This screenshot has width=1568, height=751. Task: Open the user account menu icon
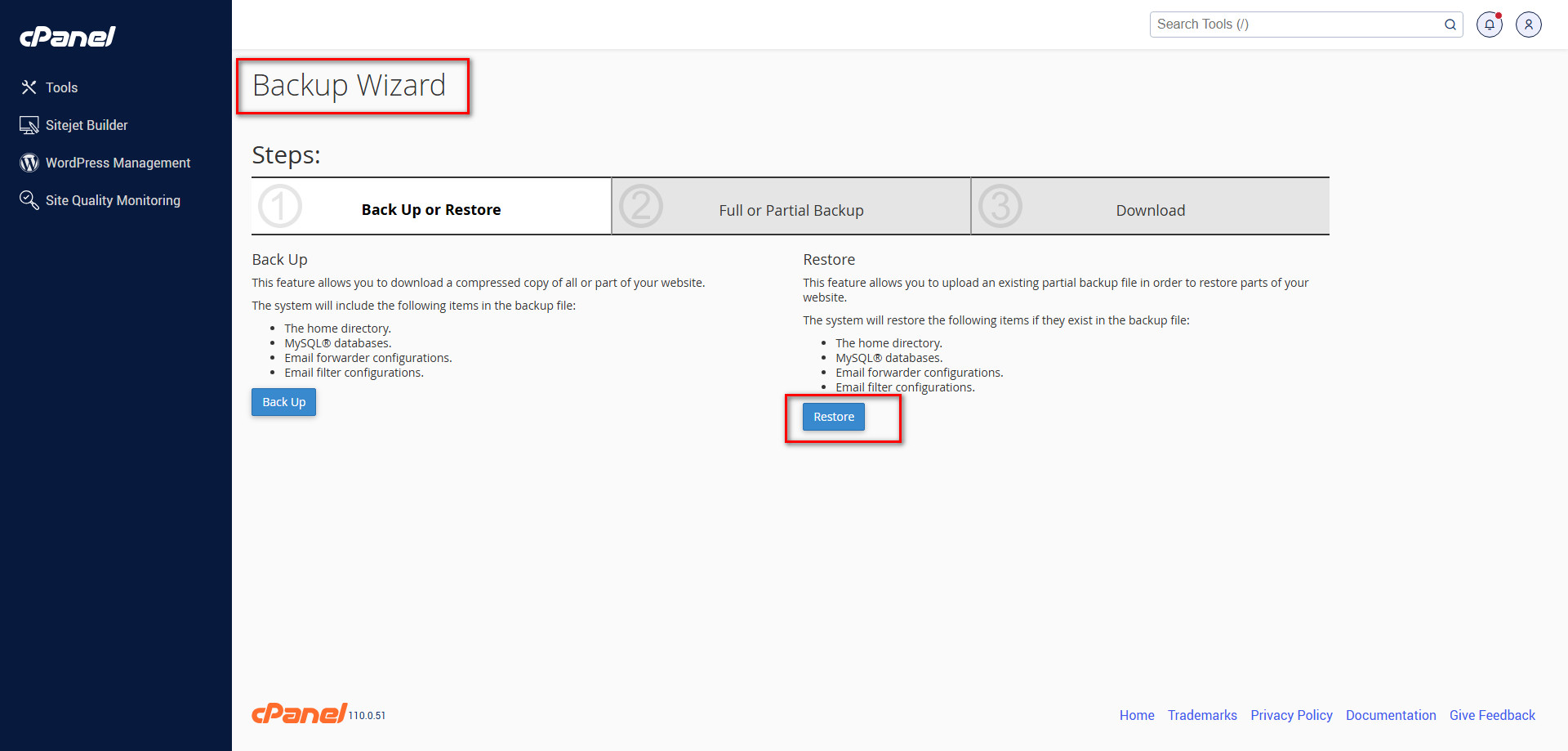pyautogui.click(x=1528, y=25)
